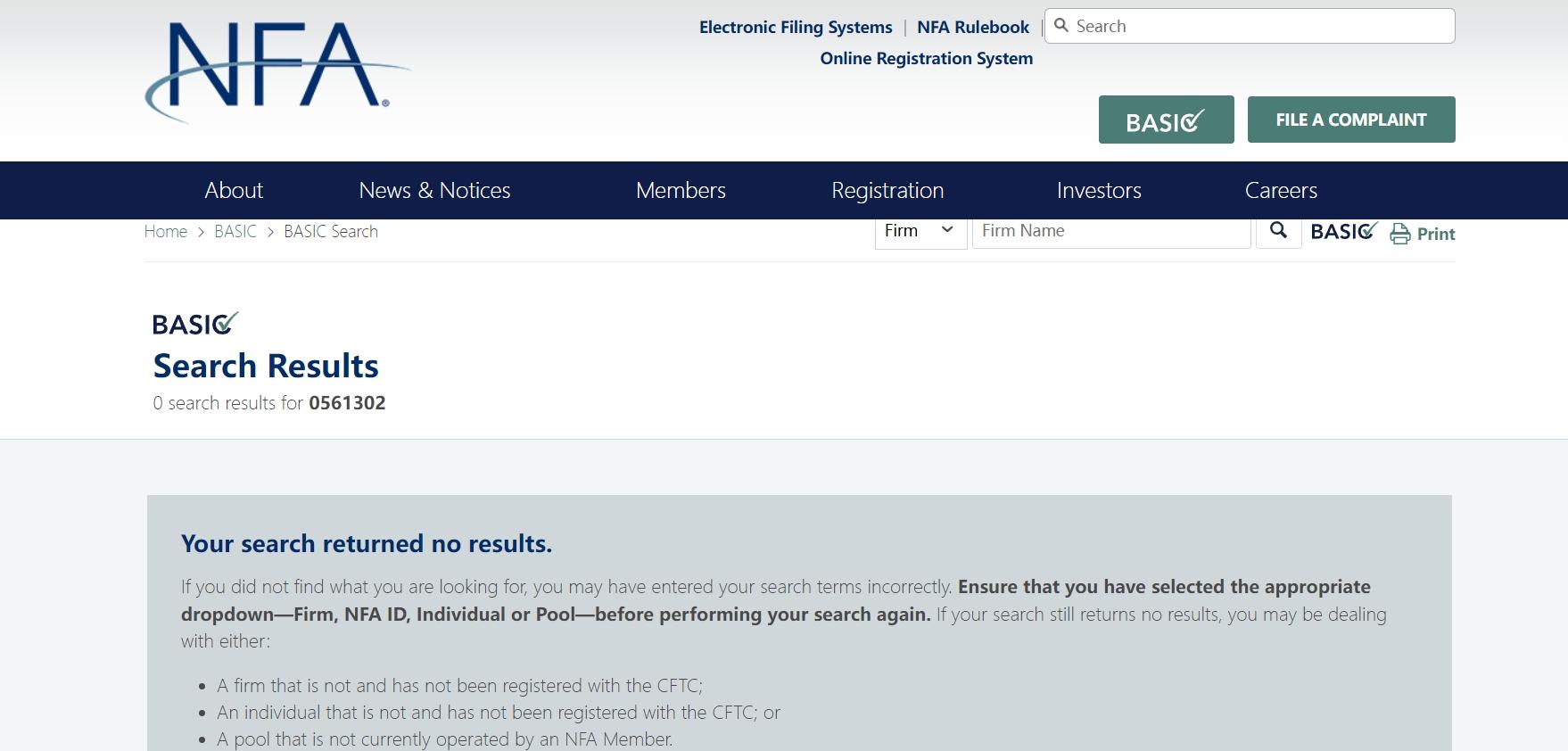Screen dimensions: 1568x751
Task: Go to the Home breadcrumb
Action: (166, 231)
